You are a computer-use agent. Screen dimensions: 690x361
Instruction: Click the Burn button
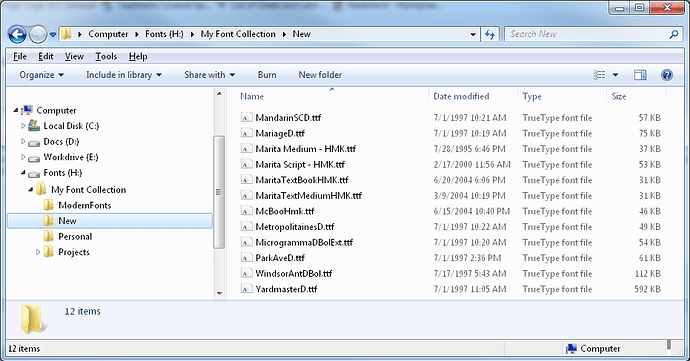pos(267,75)
